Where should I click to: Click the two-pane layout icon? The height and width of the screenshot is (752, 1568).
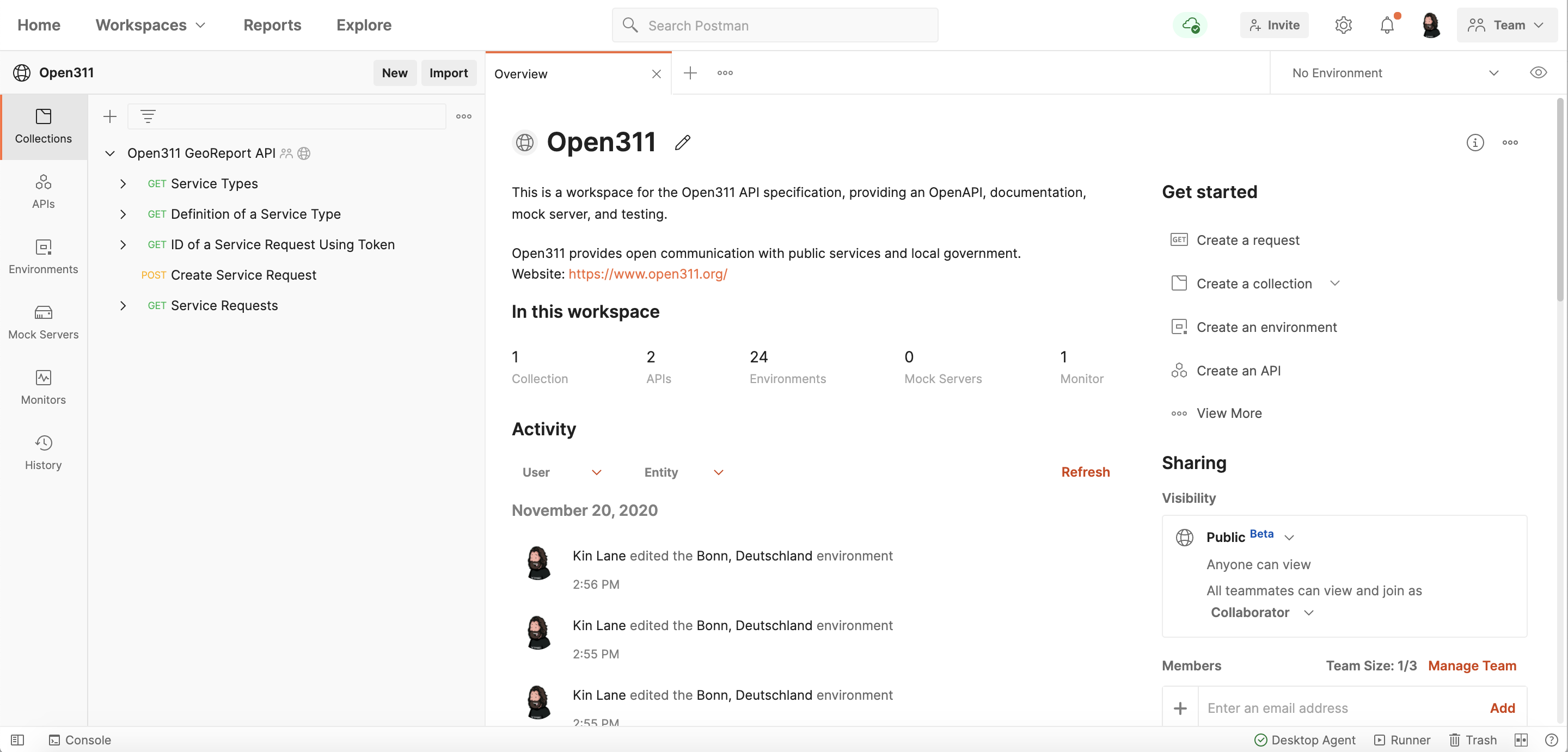1521,740
